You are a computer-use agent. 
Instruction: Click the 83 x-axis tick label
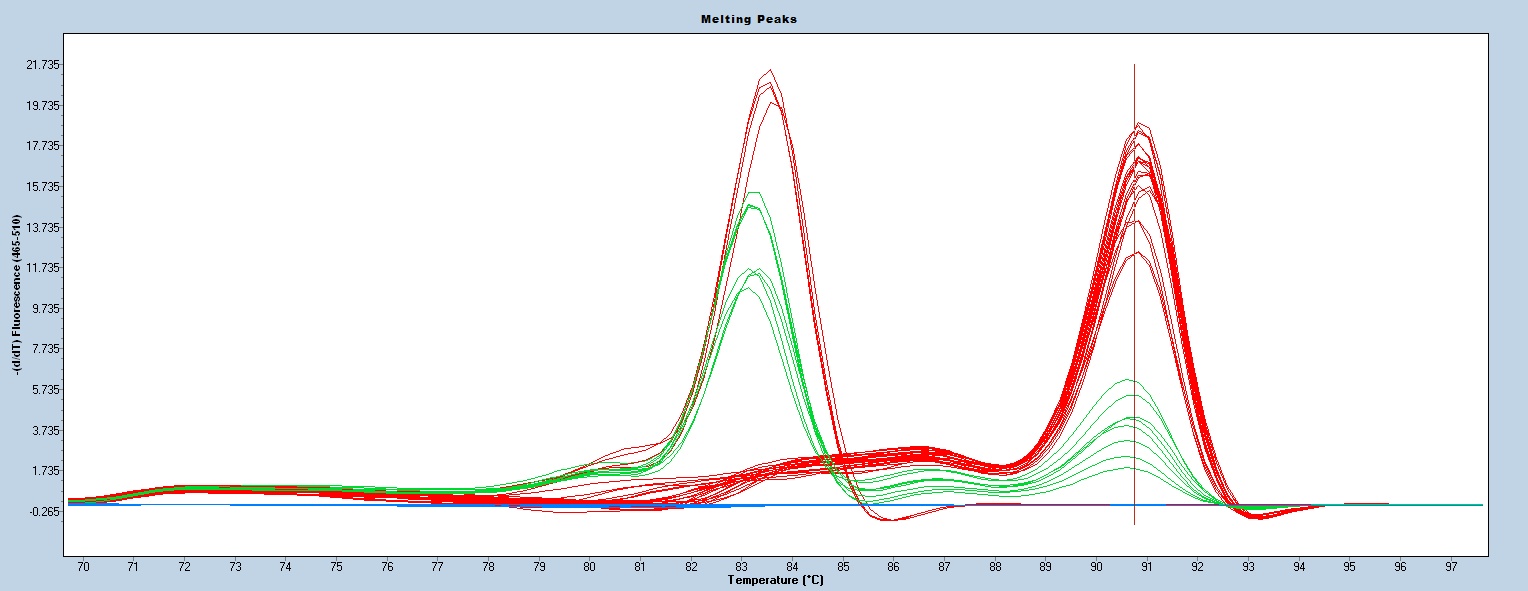click(741, 567)
